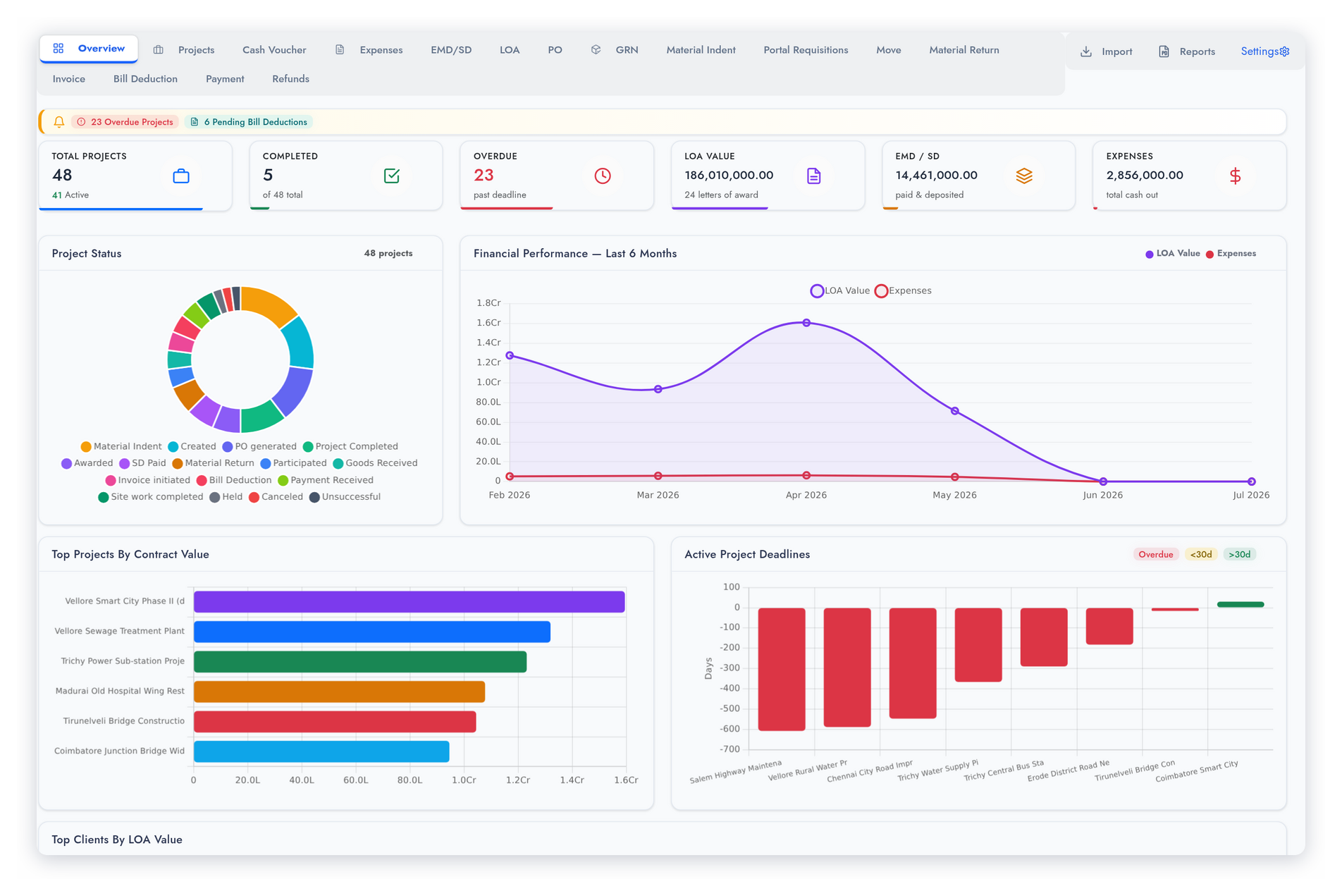
Task: Click the Projects briefcase icon in navigation
Action: click(159, 50)
